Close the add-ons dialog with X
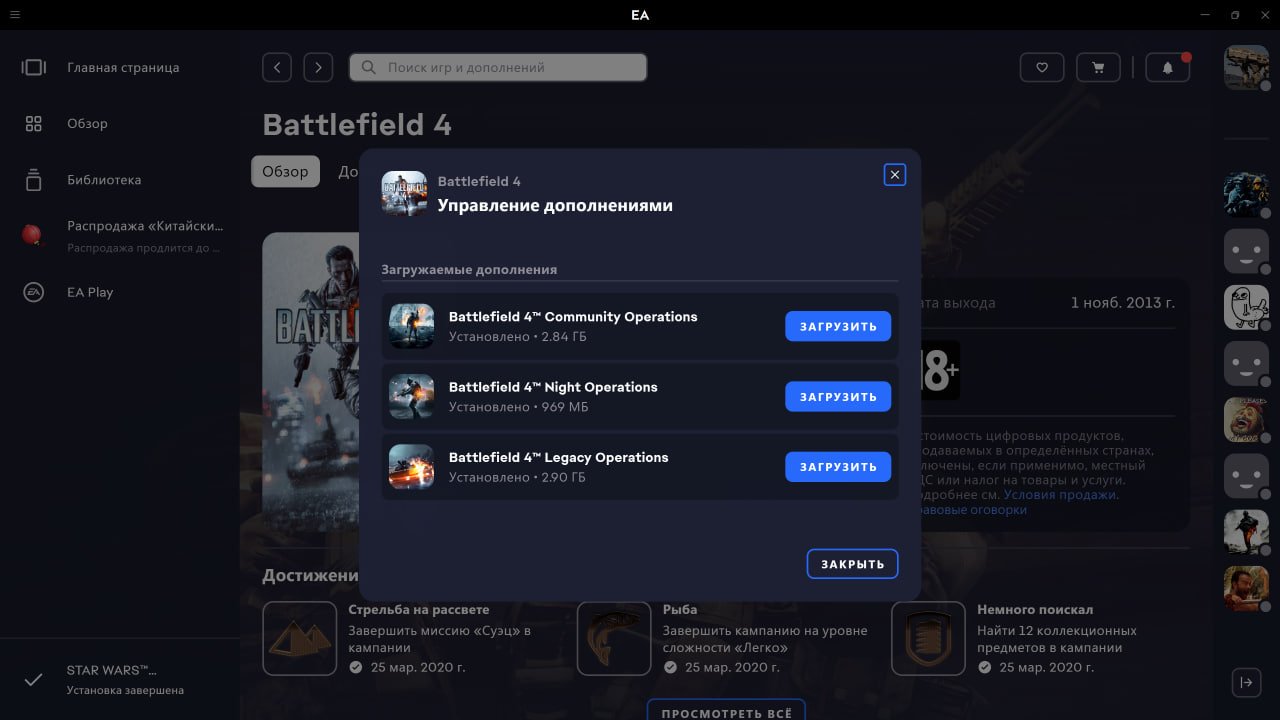The image size is (1280, 720). pyautogui.click(x=894, y=175)
